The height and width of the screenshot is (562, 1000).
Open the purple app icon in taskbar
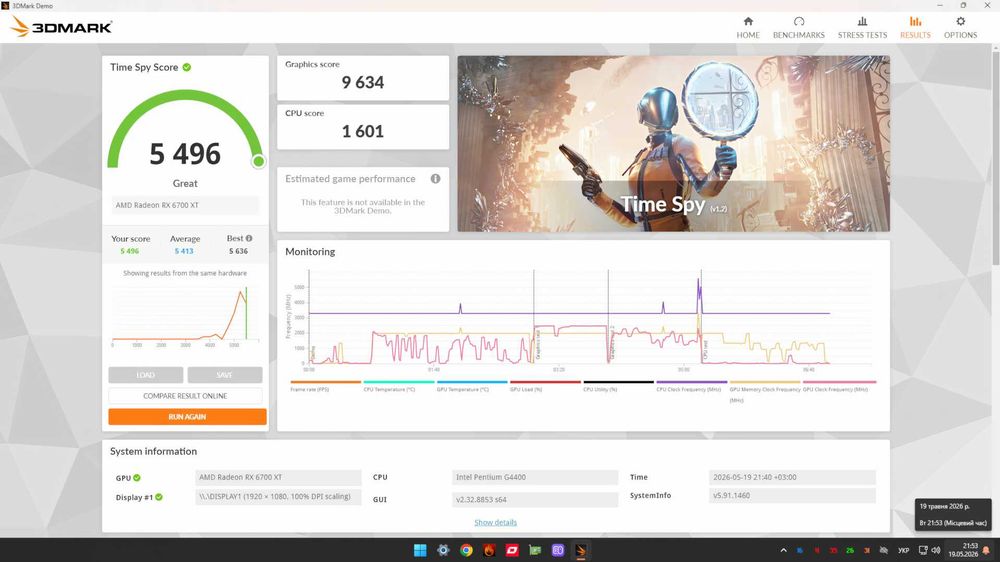(558, 550)
